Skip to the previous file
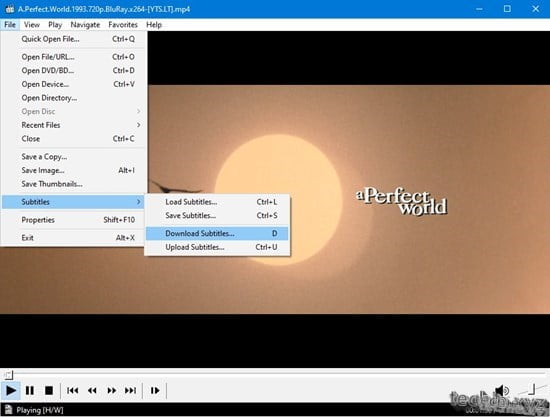This screenshot has height=417, width=550. point(73,390)
